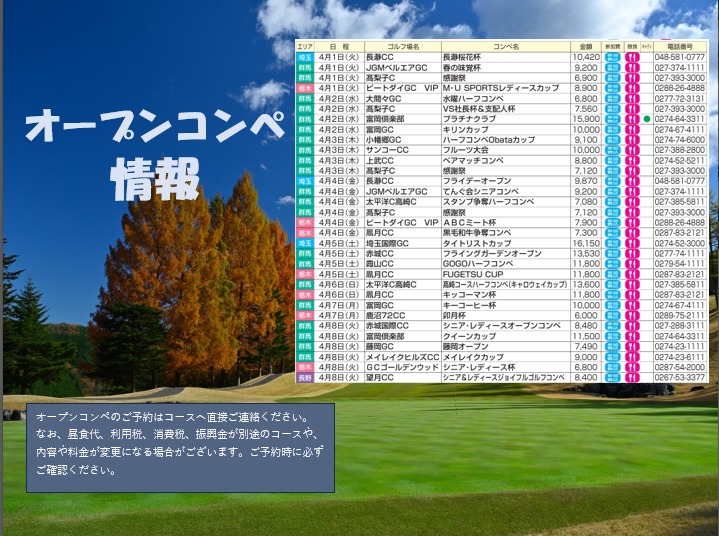Click the blue fee badge in フライデーオープン row
719x536 pixels.
(613, 181)
